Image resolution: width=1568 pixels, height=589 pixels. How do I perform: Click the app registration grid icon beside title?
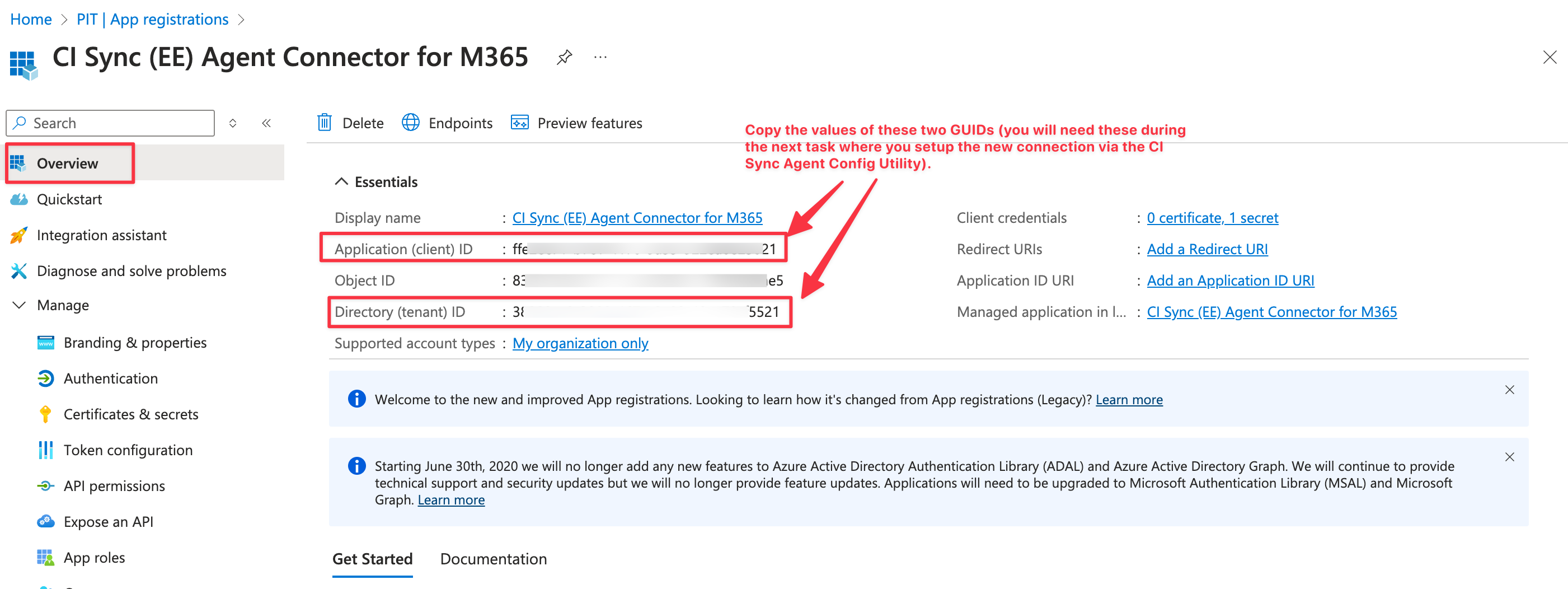(x=25, y=65)
